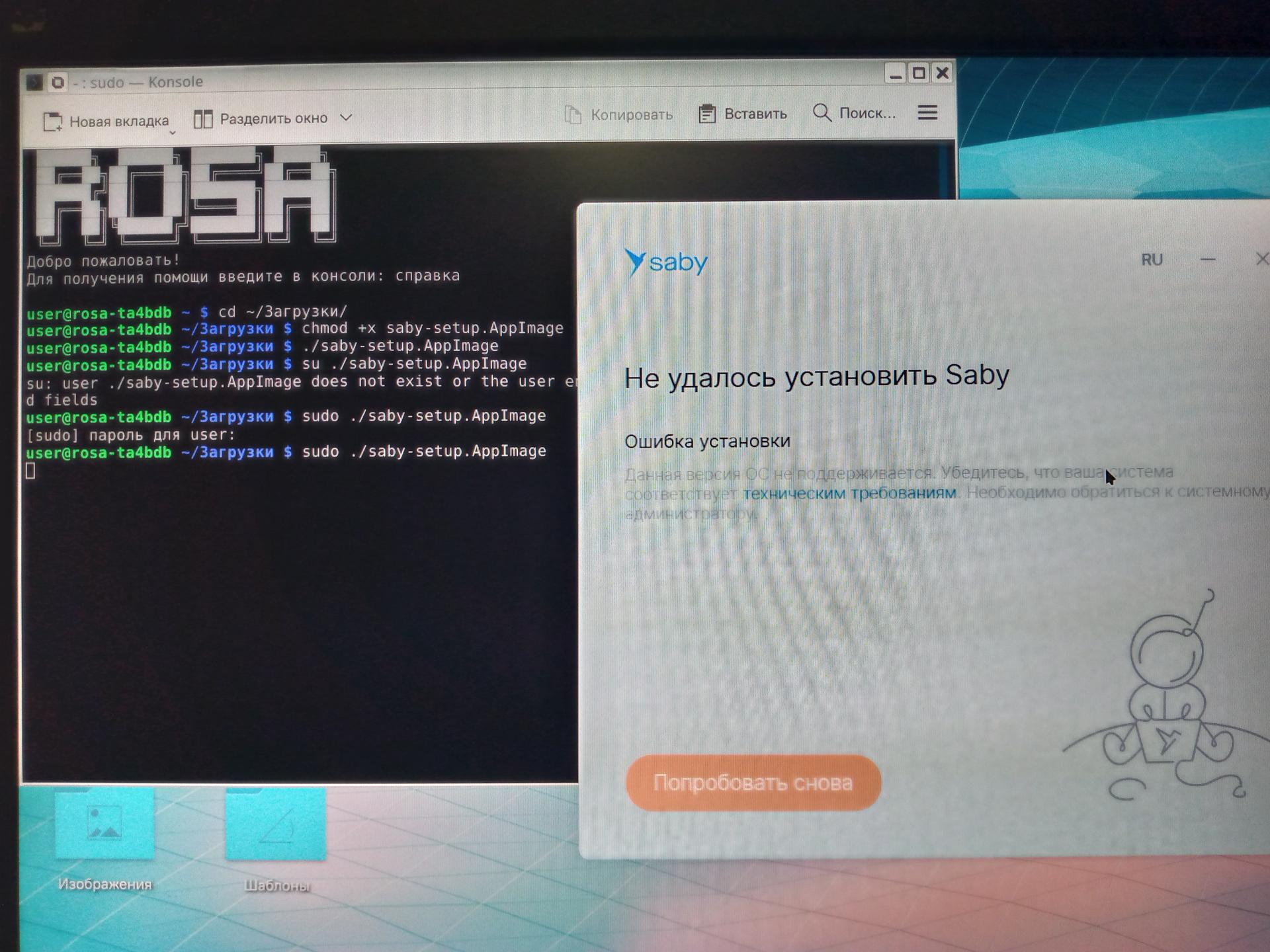Minimize the Saby installer window
This screenshot has height=952, width=1270.
tap(1208, 260)
